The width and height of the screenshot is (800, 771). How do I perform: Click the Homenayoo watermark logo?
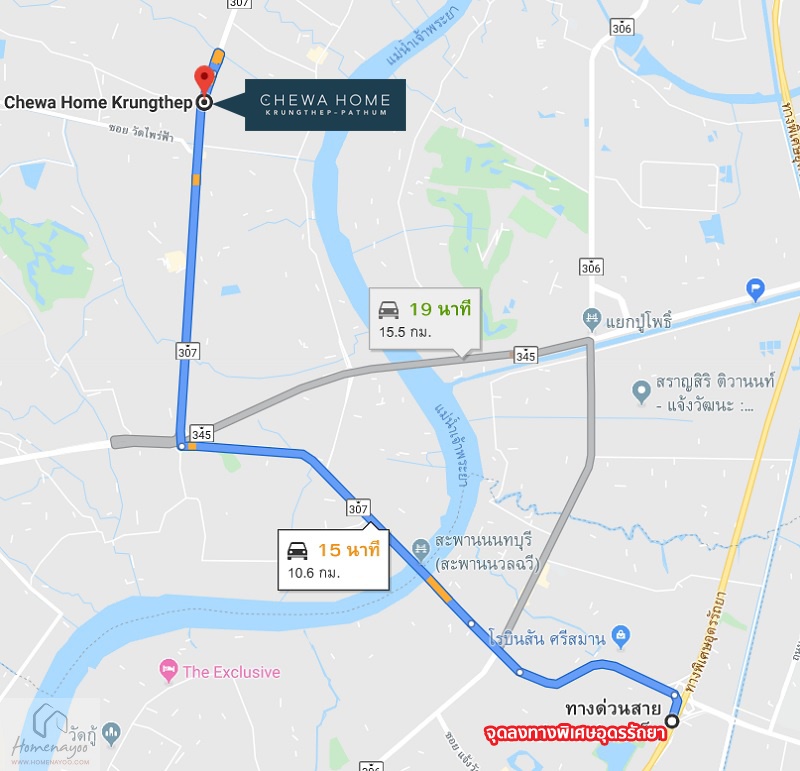click(x=50, y=735)
